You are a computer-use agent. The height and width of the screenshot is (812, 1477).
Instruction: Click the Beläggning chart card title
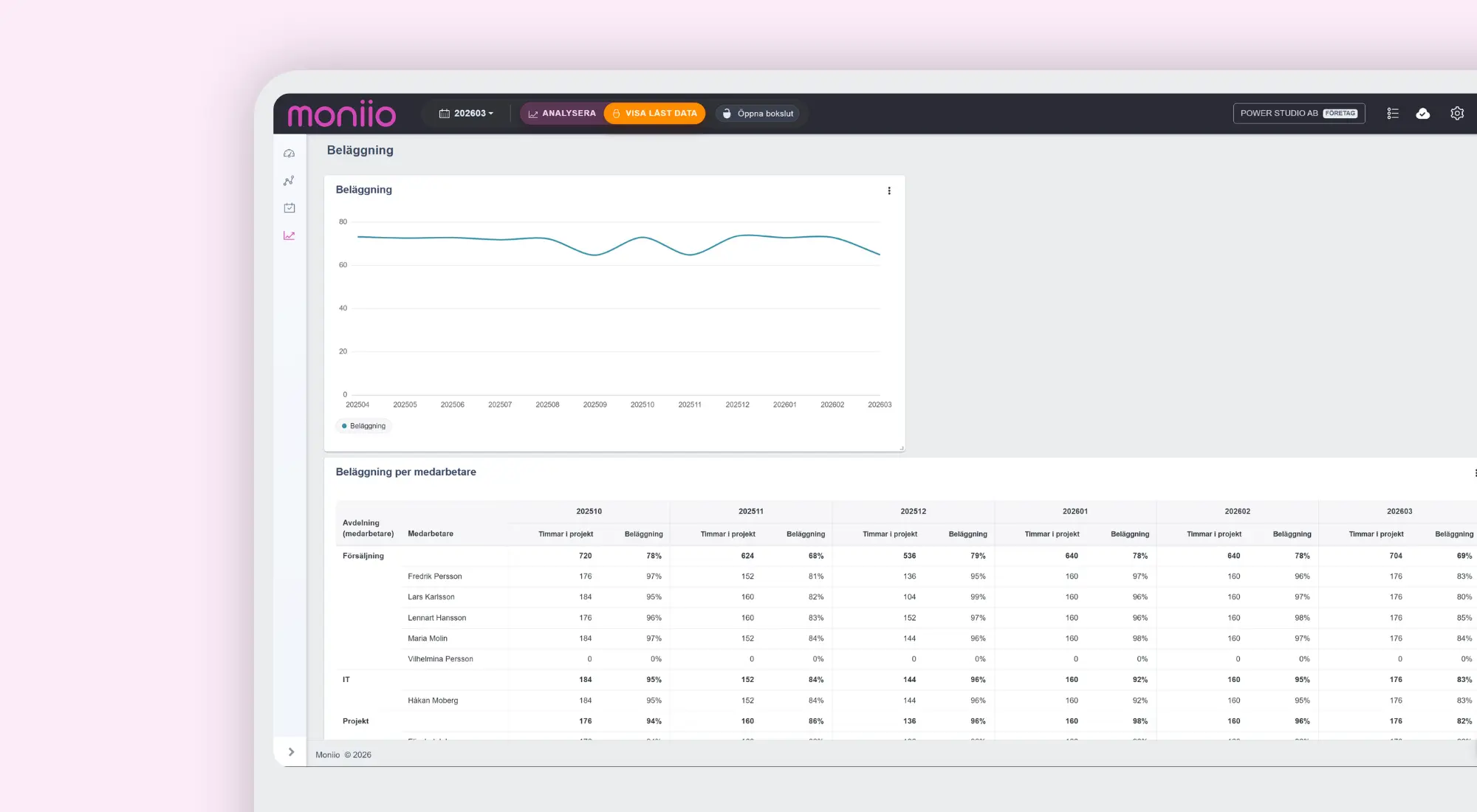pyautogui.click(x=364, y=190)
